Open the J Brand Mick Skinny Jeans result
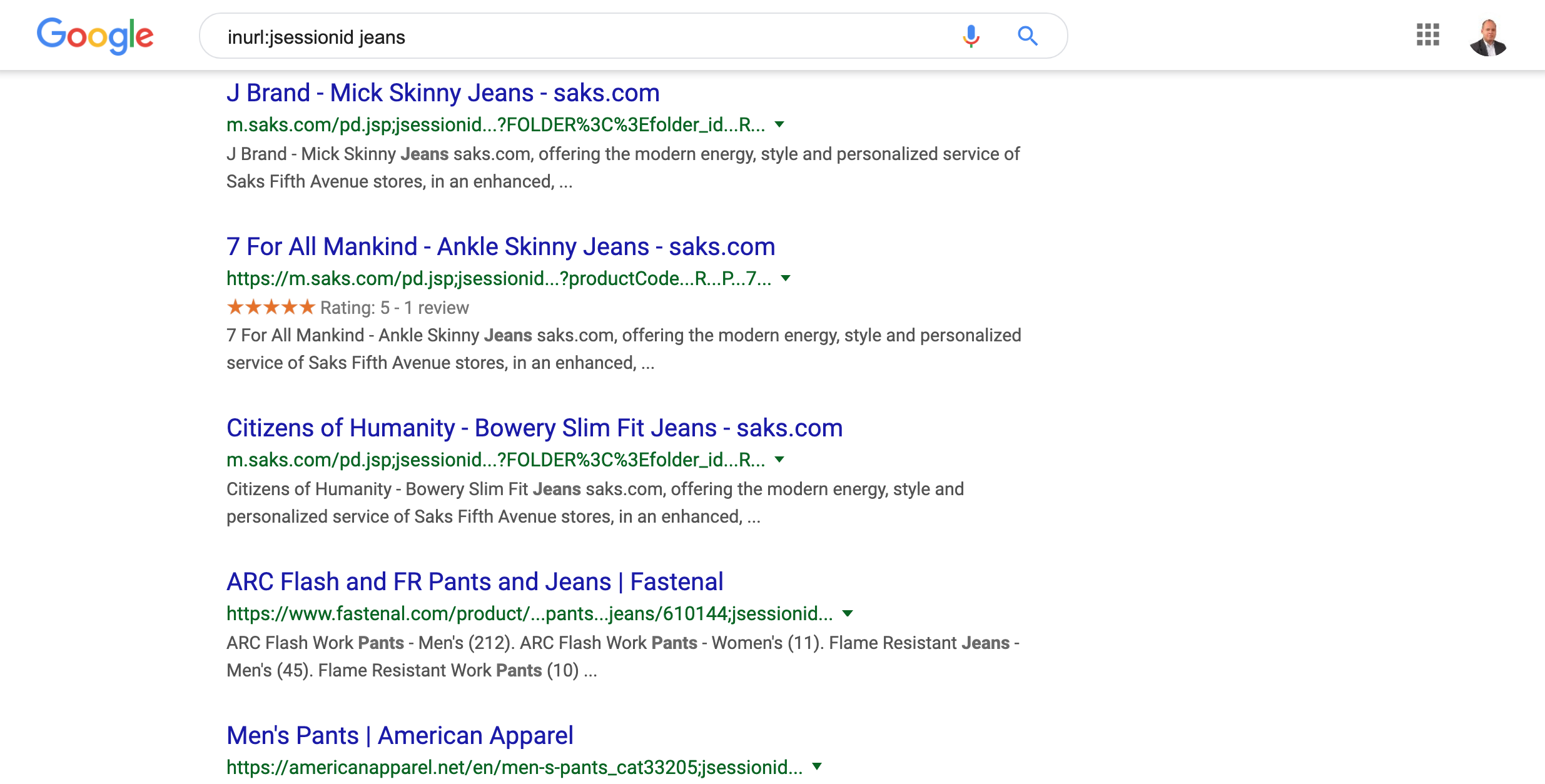This screenshot has width=1545, height=784. pos(443,93)
